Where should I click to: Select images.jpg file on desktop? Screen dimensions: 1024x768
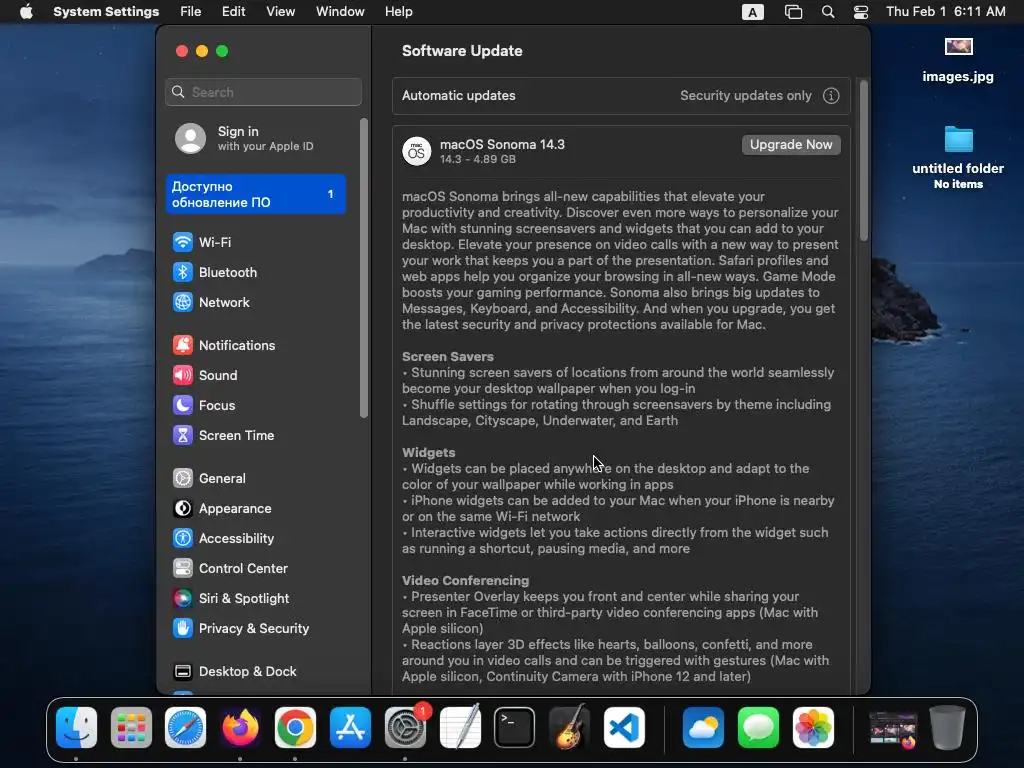pos(958,60)
